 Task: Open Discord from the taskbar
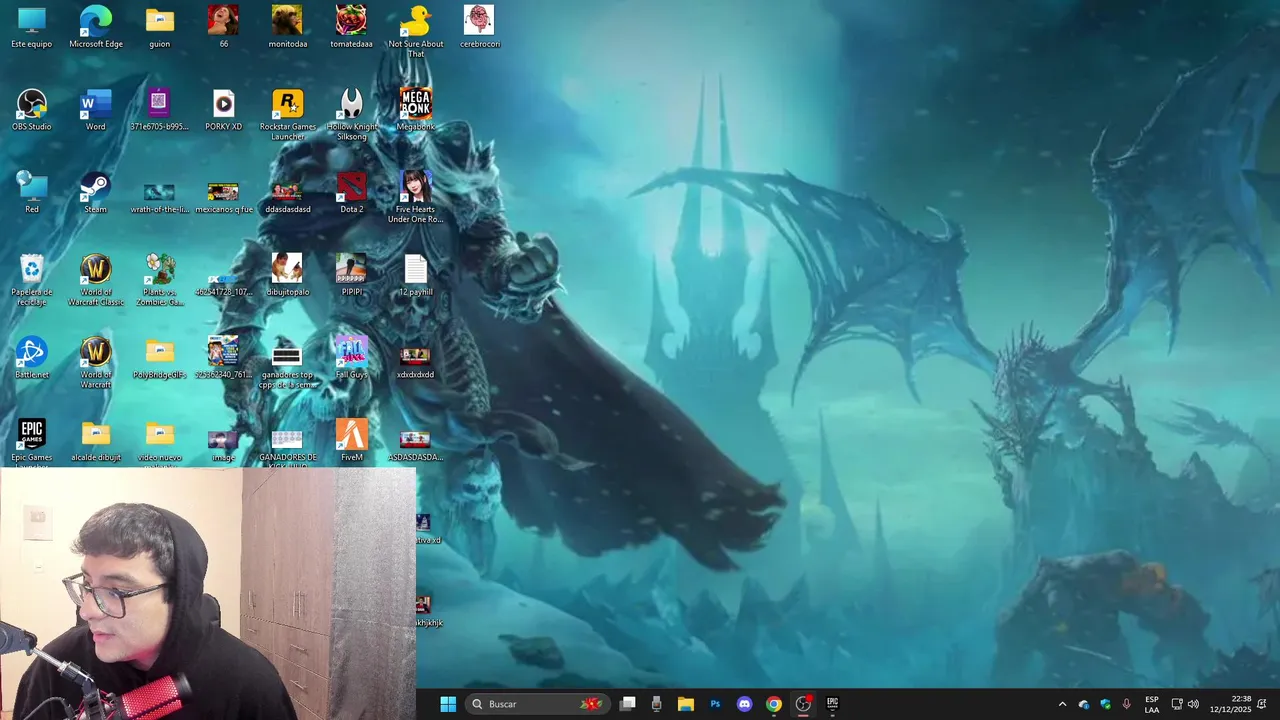[x=744, y=704]
